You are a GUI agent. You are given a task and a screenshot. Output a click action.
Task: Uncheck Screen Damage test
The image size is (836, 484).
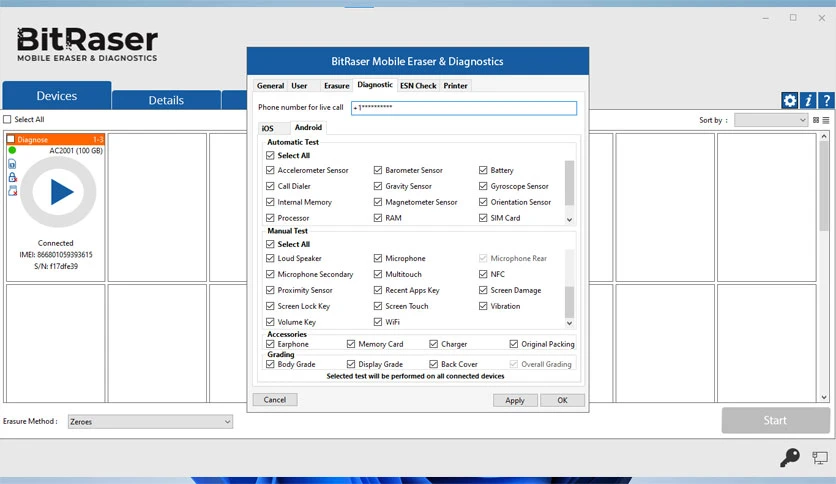483,290
